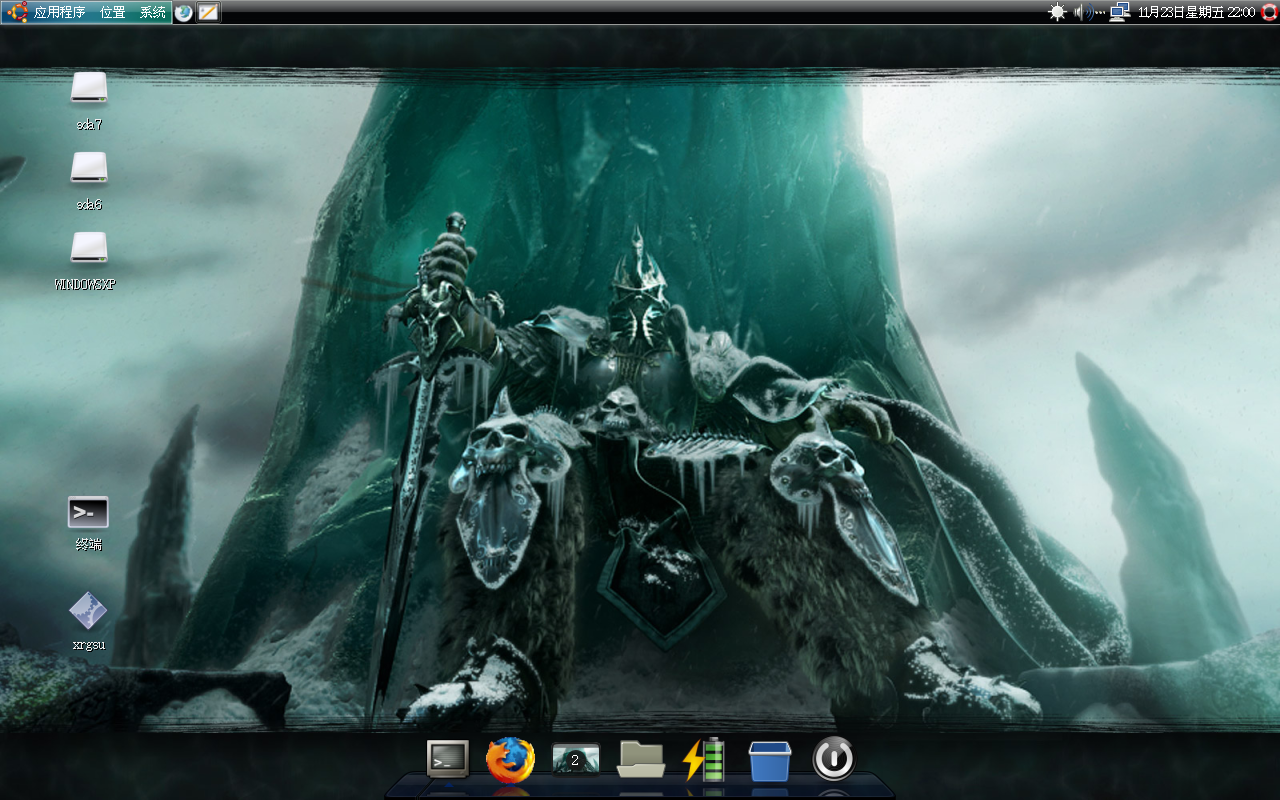
Task: Click the 'sda6' label text on desktop
Action: [89, 205]
